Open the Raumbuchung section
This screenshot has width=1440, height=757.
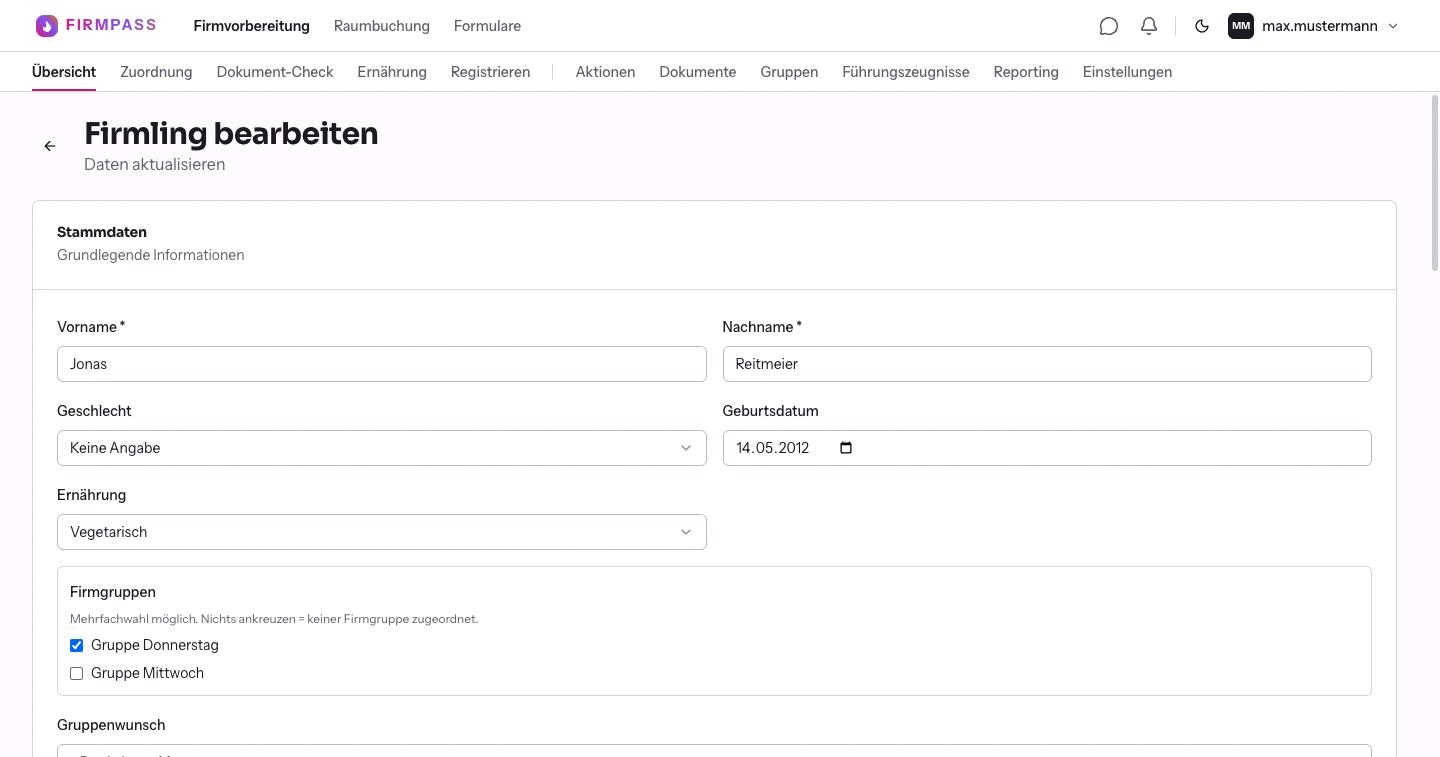click(x=382, y=26)
